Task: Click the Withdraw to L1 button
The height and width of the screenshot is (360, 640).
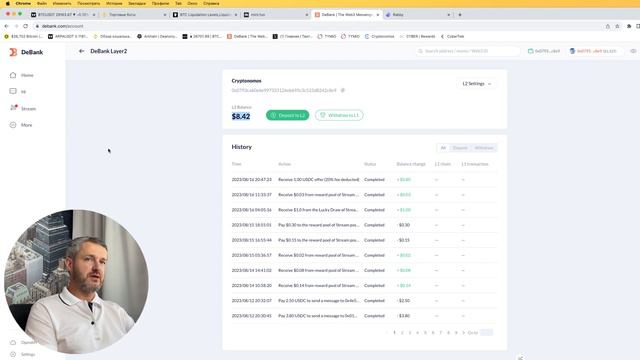Action: click(339, 115)
